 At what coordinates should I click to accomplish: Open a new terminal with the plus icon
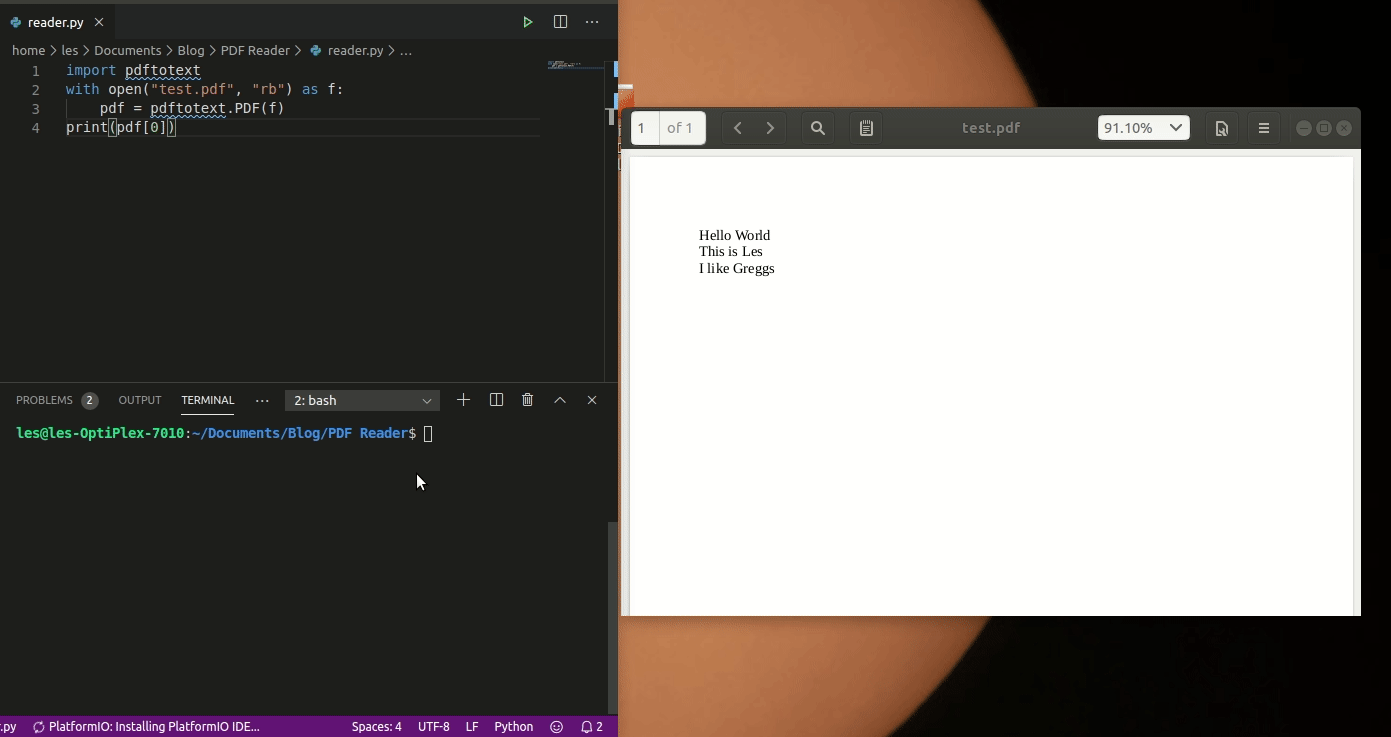coord(463,400)
